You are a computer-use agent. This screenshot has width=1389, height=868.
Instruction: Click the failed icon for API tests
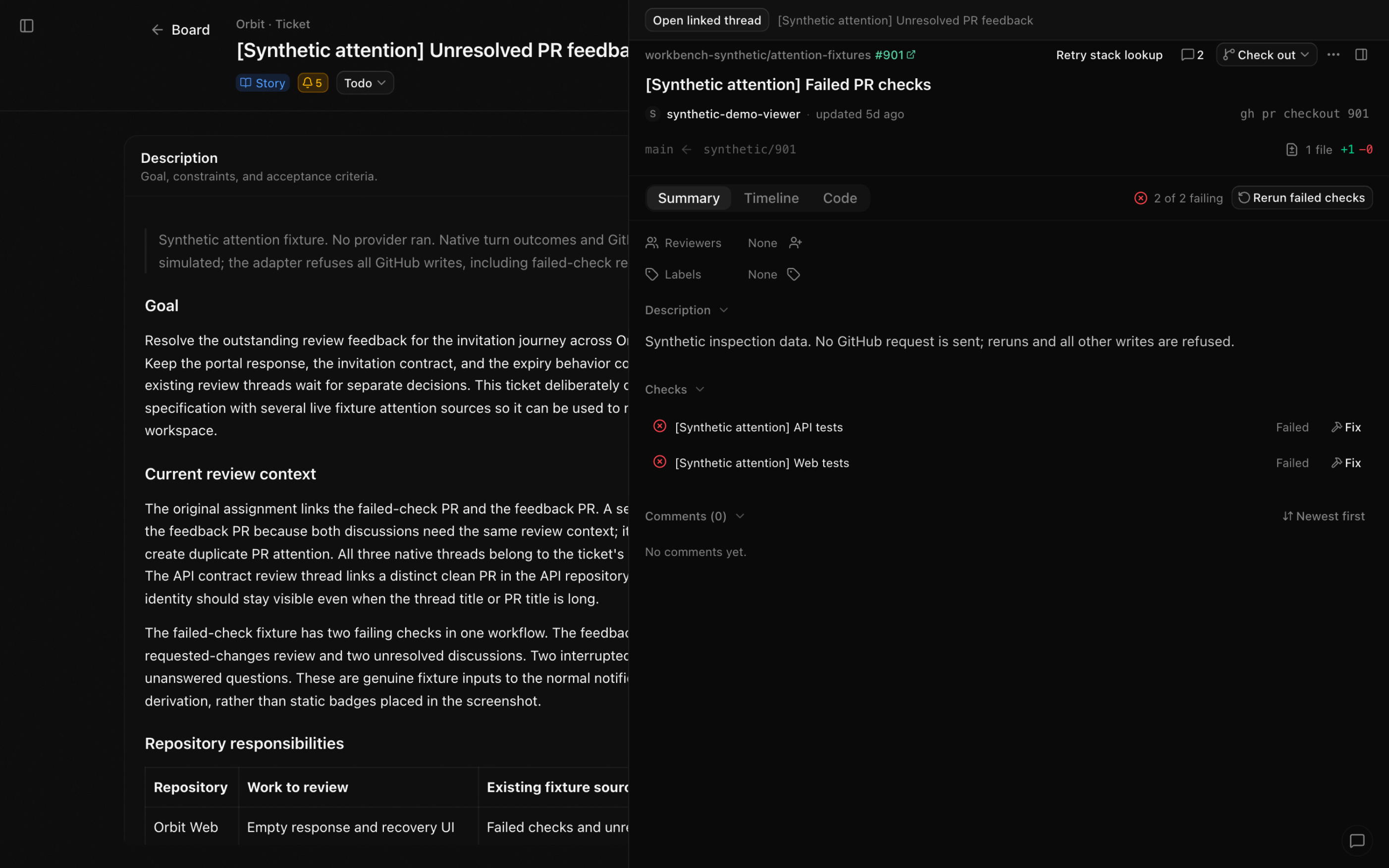(660, 426)
